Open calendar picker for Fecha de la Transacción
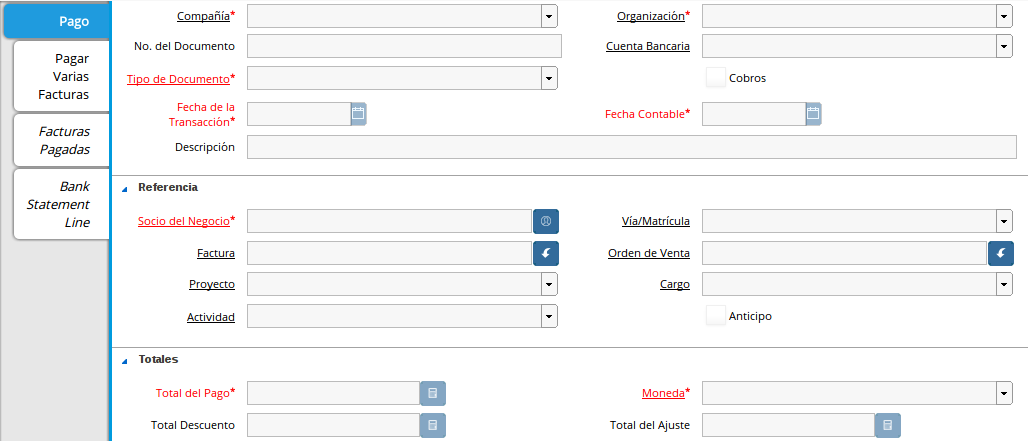 358,114
